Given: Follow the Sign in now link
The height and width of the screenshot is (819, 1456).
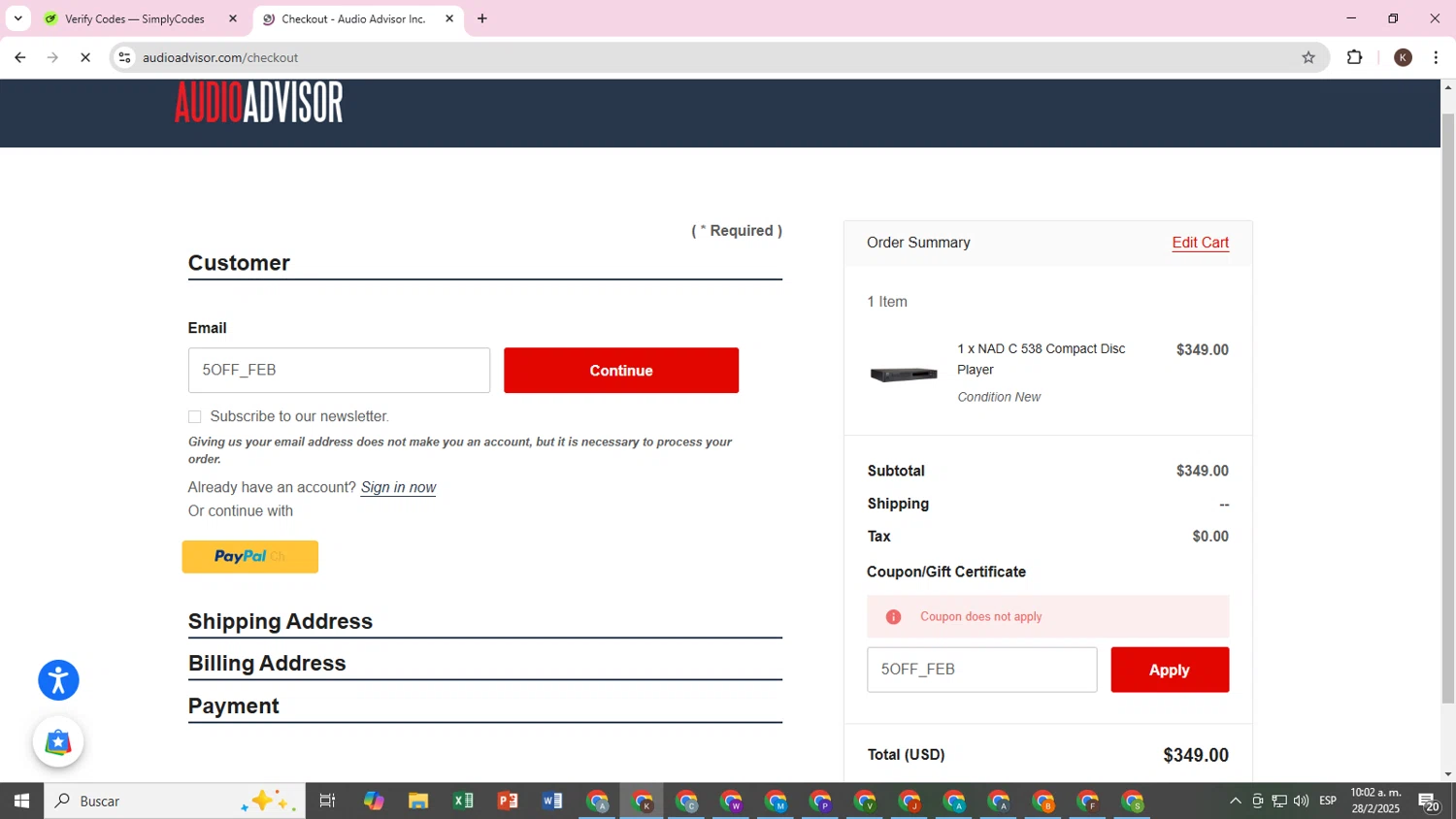Looking at the screenshot, I should (398, 487).
